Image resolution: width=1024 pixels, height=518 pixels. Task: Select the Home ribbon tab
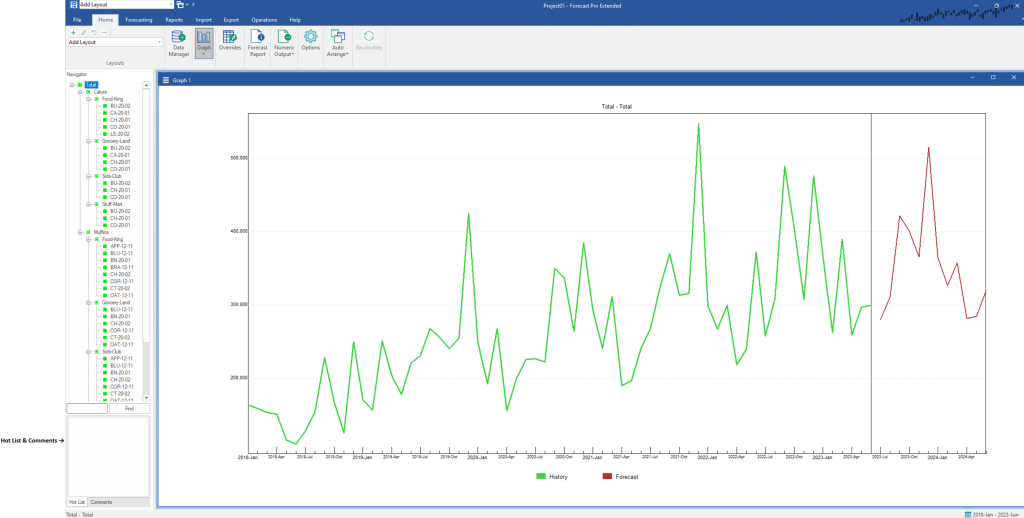105,20
